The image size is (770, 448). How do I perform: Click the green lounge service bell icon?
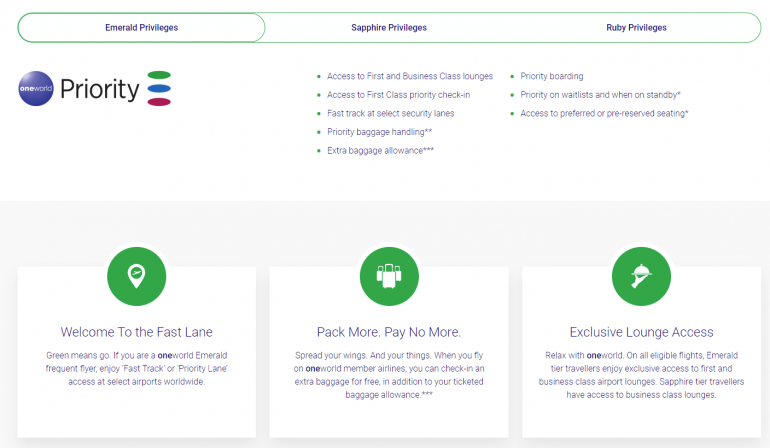pyautogui.click(x=640, y=274)
